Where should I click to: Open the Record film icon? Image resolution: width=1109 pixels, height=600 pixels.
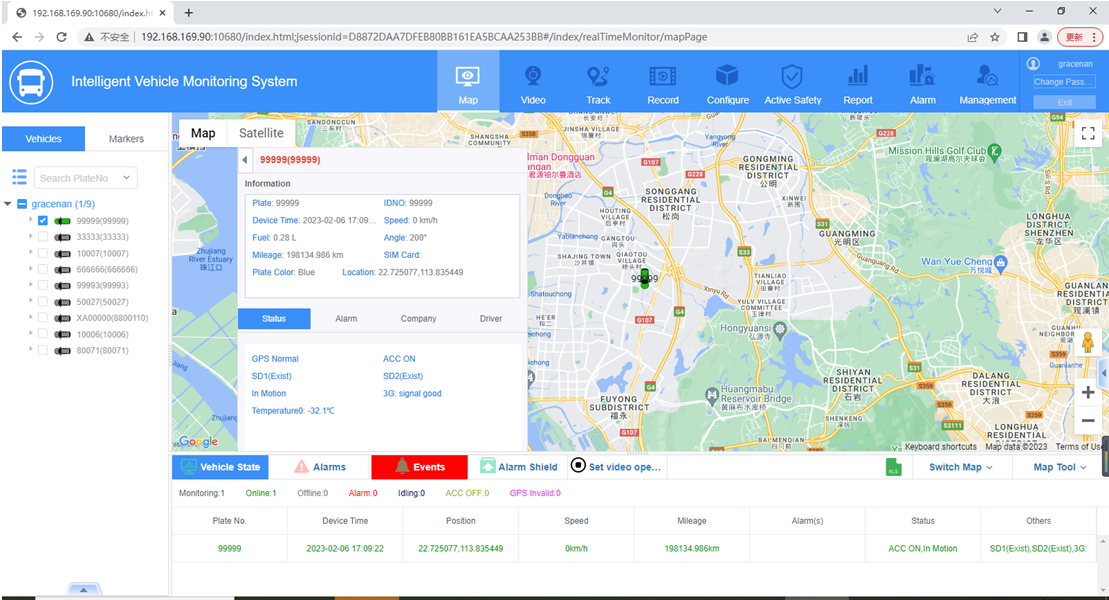coord(663,76)
